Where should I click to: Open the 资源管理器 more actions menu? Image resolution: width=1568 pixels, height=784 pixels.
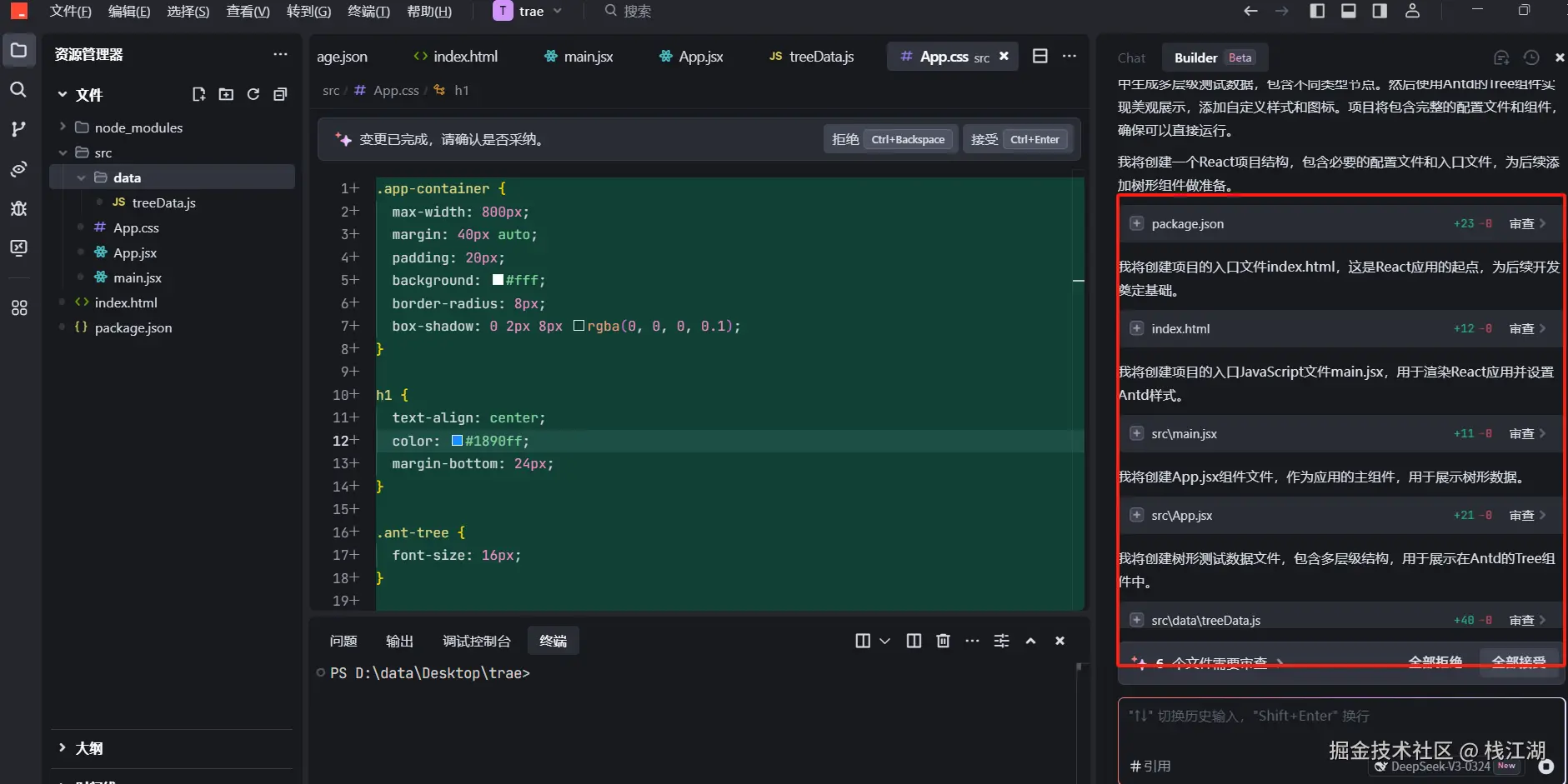coord(280,54)
